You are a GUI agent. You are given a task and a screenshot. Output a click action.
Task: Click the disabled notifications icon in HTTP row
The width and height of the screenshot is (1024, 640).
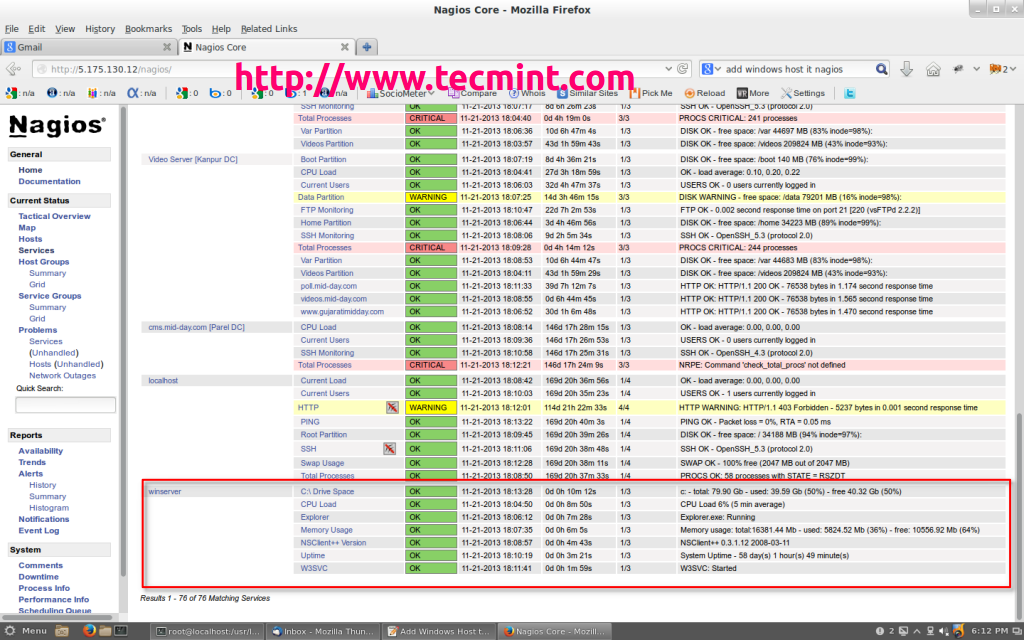(392, 408)
